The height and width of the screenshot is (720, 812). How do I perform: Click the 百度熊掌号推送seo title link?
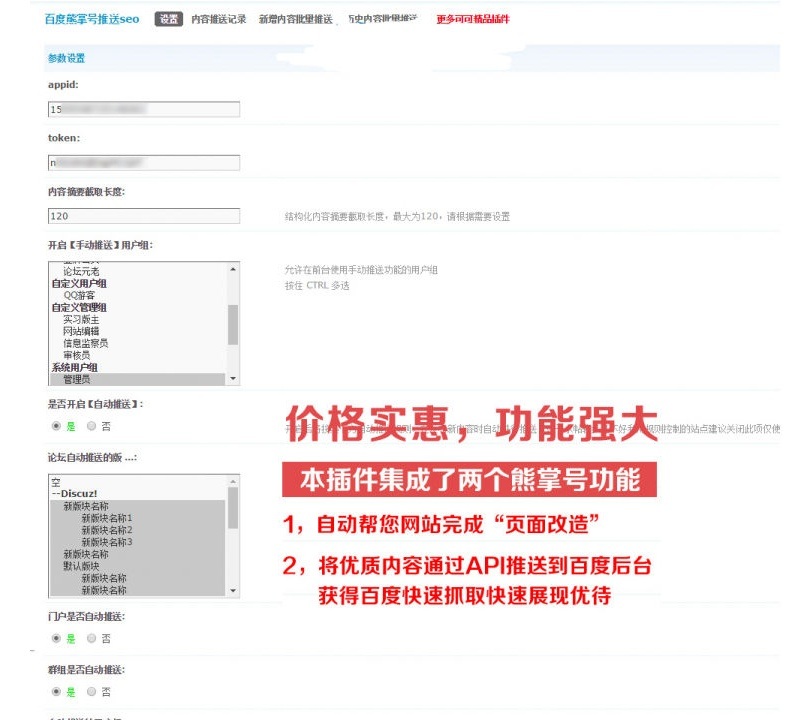pyautogui.click(x=92, y=19)
